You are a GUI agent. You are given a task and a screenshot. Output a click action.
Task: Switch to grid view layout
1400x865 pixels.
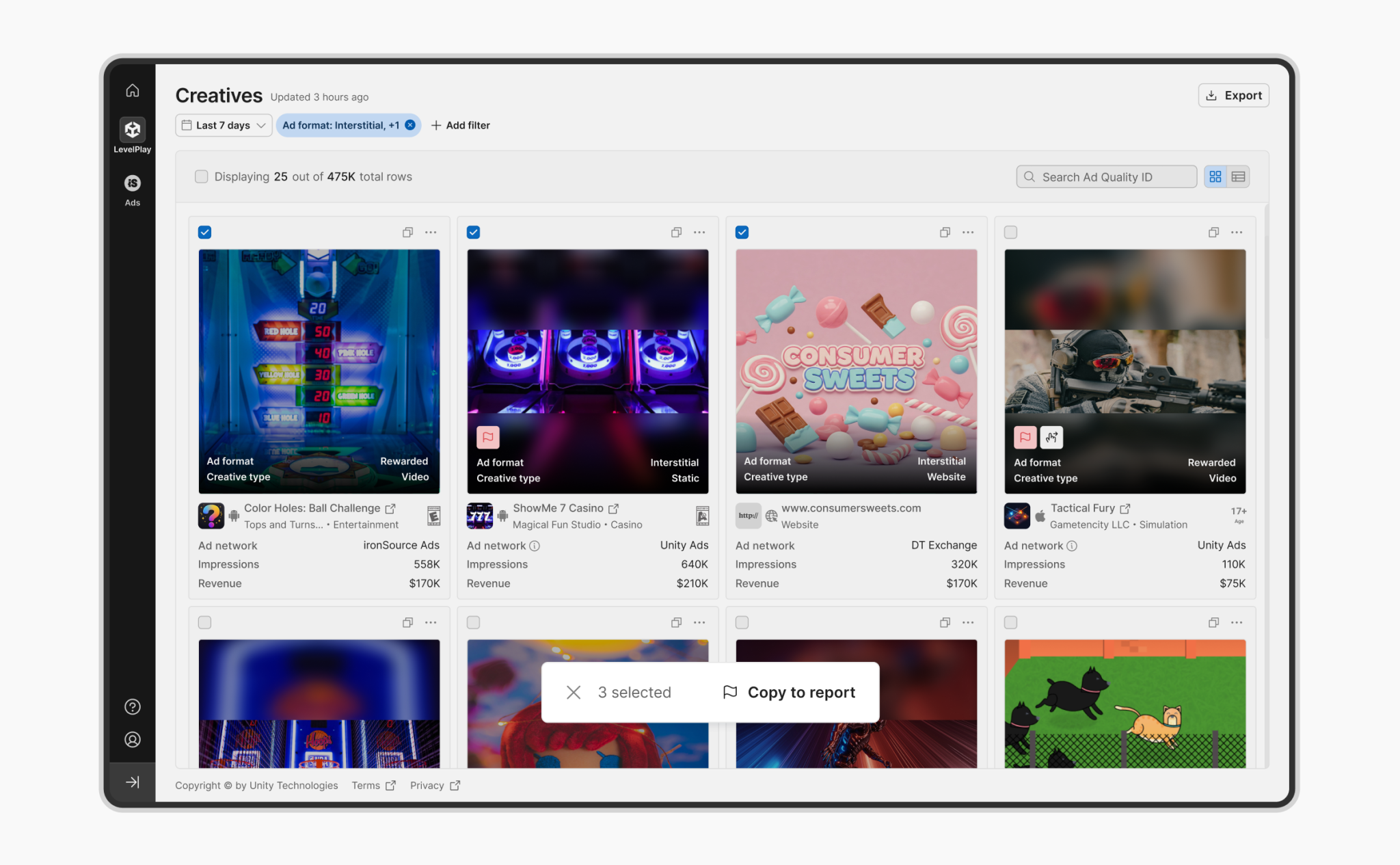pos(1215,177)
